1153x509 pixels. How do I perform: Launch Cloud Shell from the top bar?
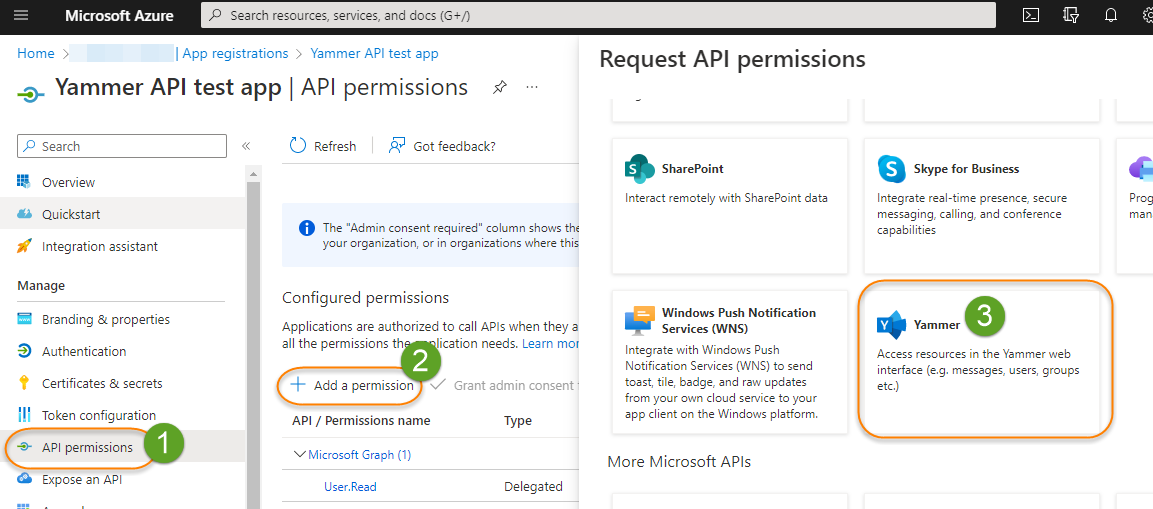[x=1031, y=15]
